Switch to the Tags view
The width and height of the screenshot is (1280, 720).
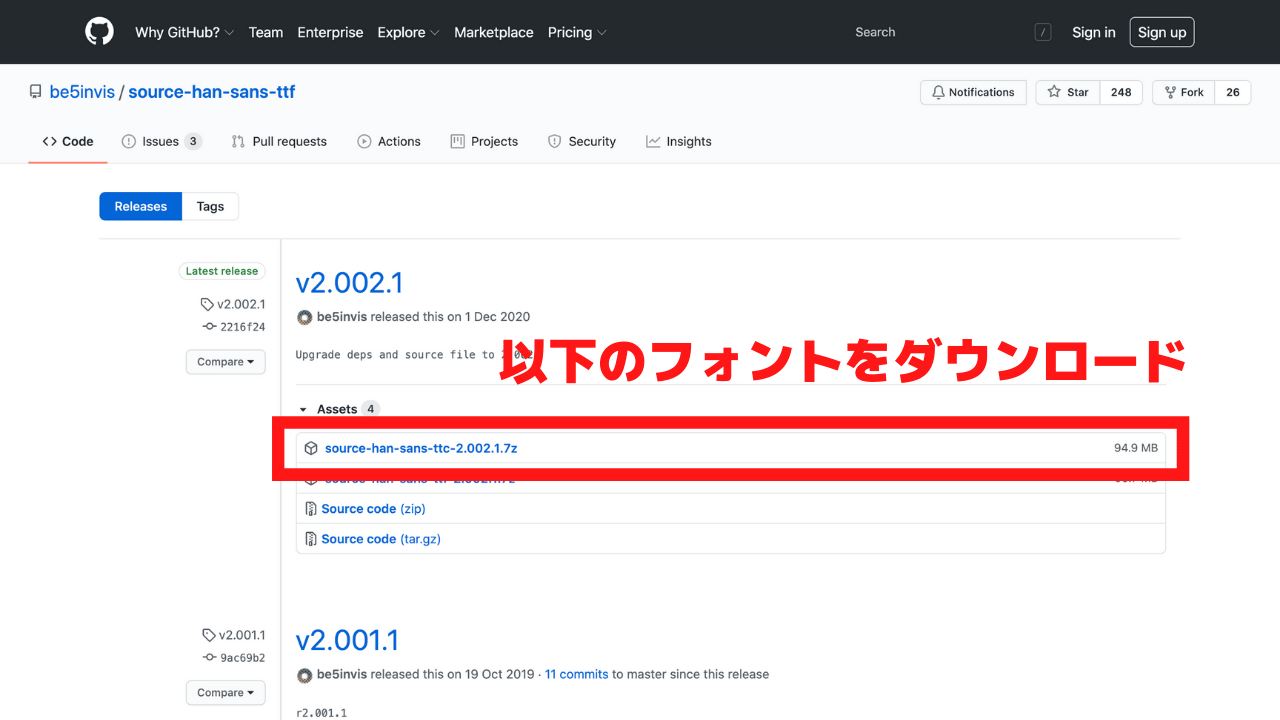[210, 206]
